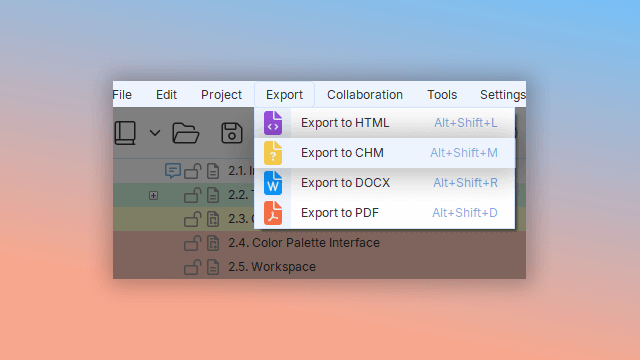Toggle the lock on 2.5 Workspace

193,267
